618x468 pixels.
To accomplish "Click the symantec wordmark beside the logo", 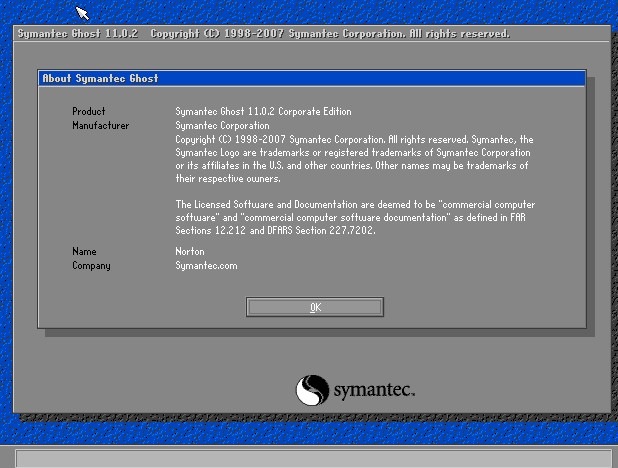I will (372, 389).
